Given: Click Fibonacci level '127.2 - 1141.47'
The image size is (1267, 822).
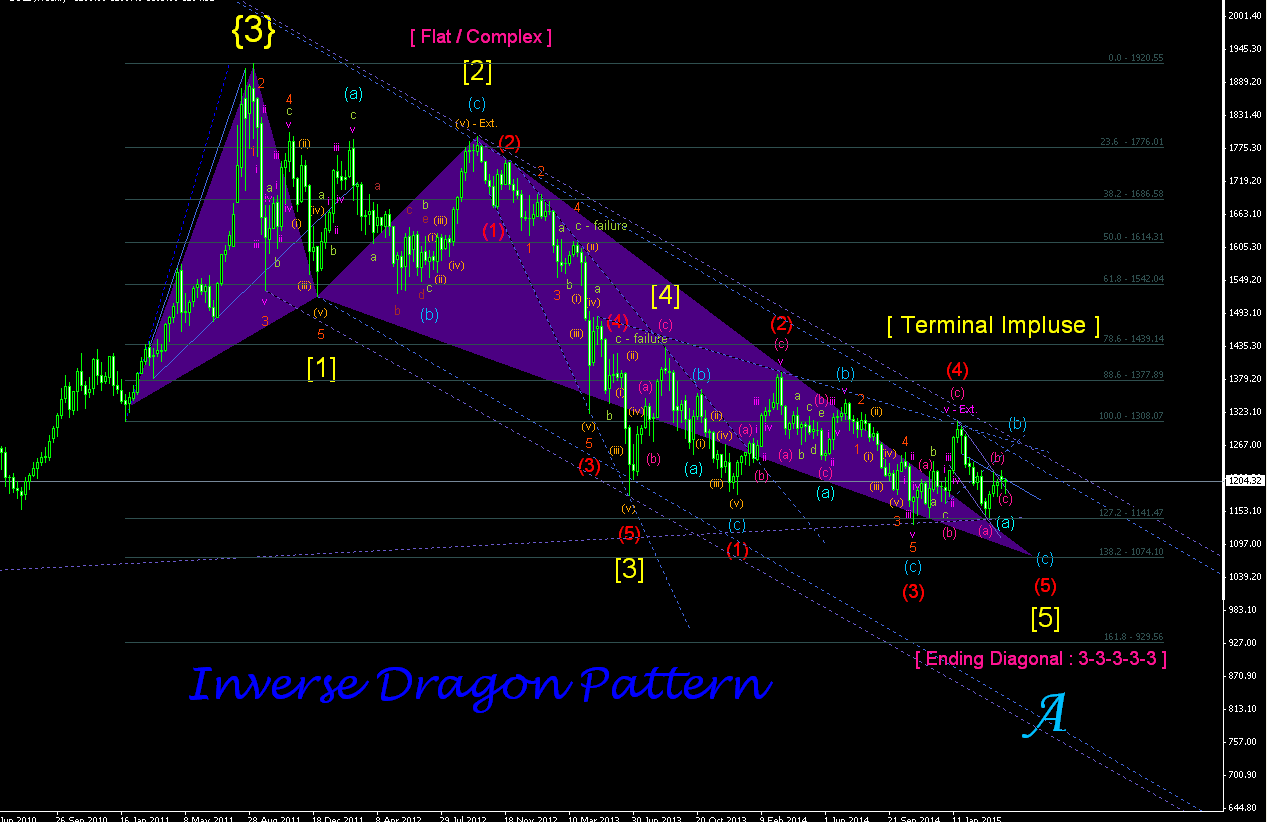Looking at the screenshot, I should [x=1132, y=512].
